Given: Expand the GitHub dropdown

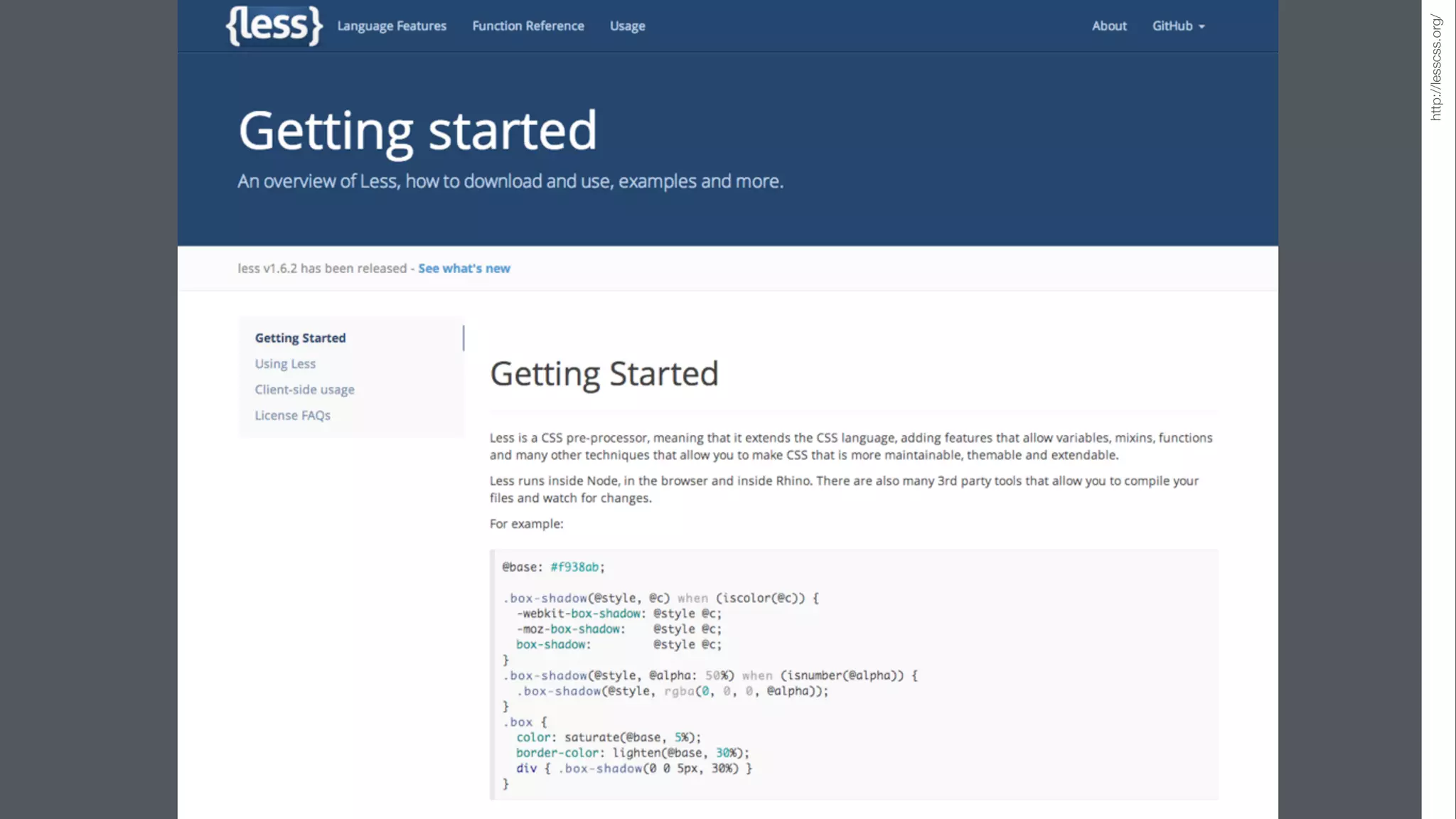Looking at the screenshot, I should [x=1172, y=26].
